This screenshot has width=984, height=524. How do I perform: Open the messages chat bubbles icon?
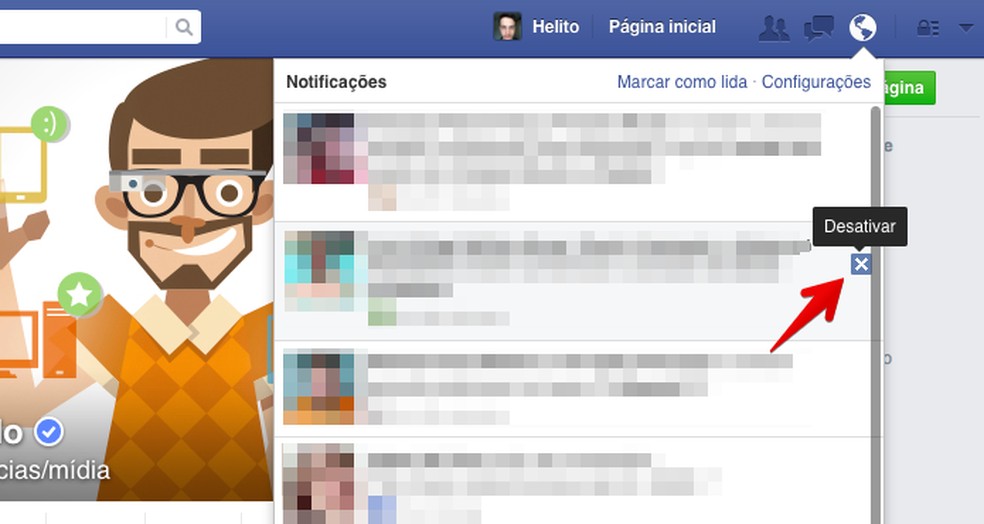(x=818, y=28)
